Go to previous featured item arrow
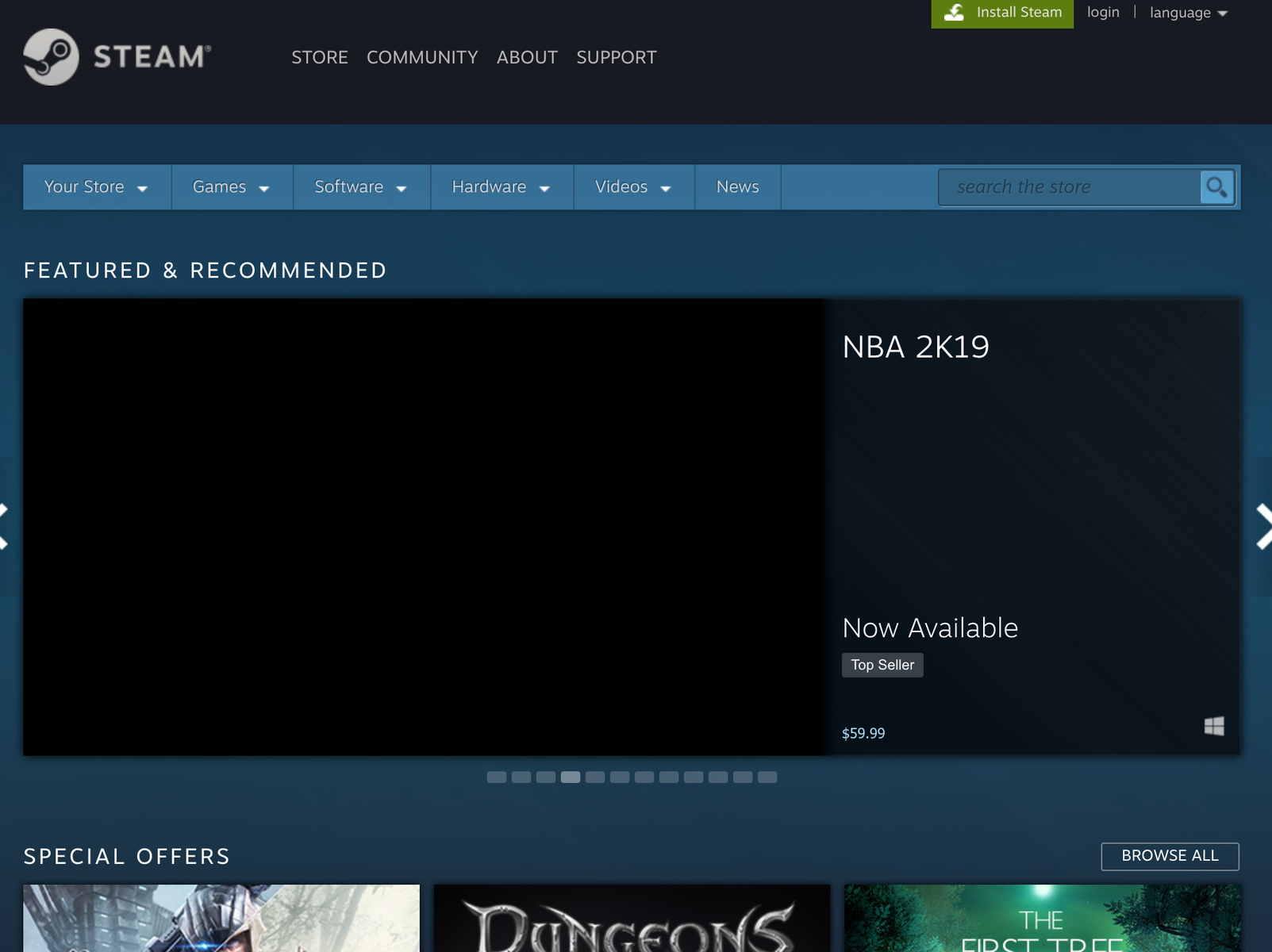 (x=4, y=526)
